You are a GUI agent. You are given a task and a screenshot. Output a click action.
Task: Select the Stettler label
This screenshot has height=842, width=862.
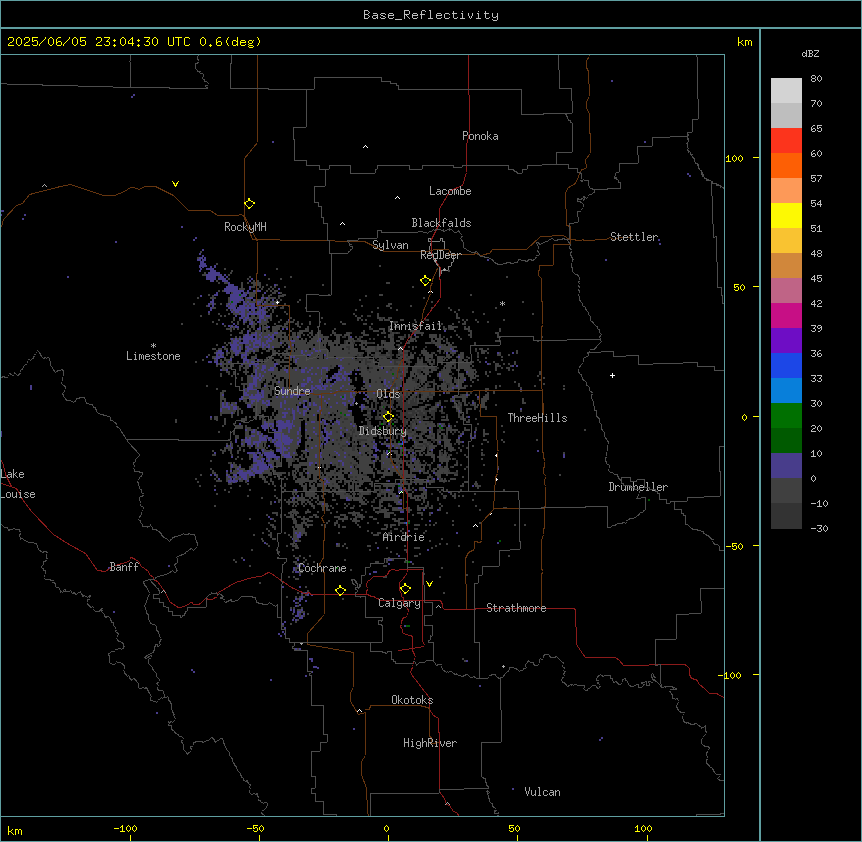(x=634, y=237)
